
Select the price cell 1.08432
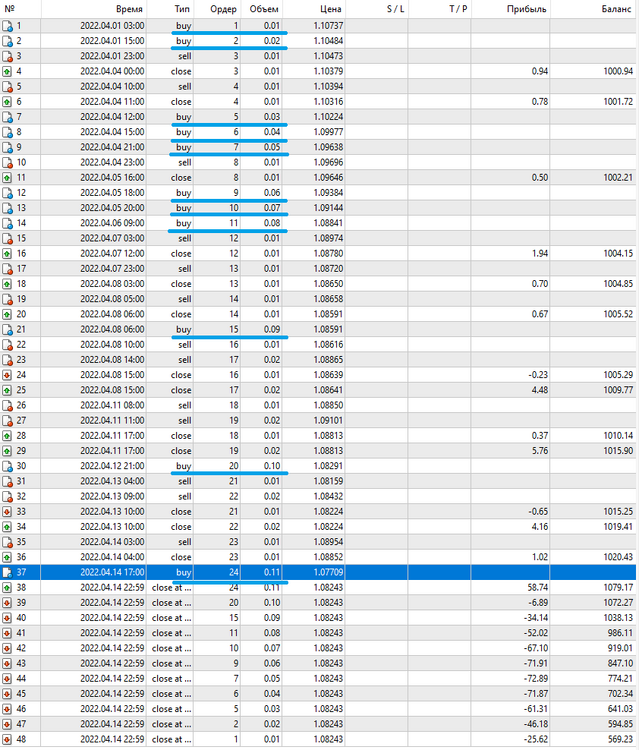[328, 496]
